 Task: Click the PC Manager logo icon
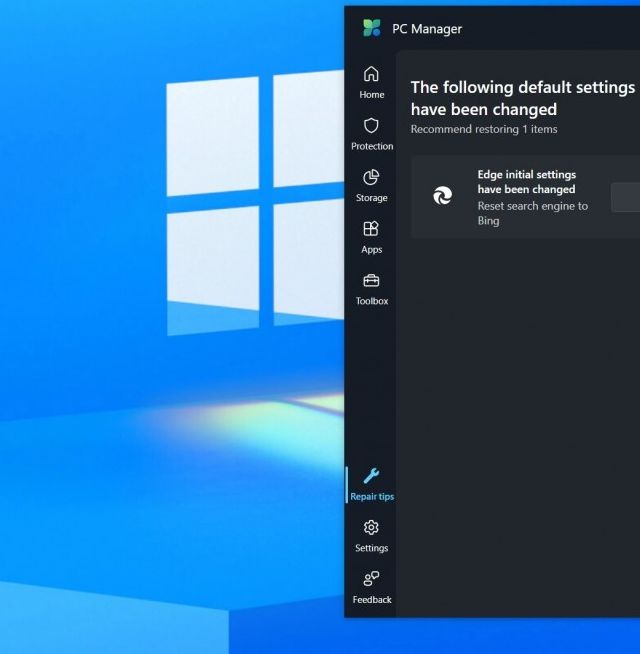tap(371, 28)
